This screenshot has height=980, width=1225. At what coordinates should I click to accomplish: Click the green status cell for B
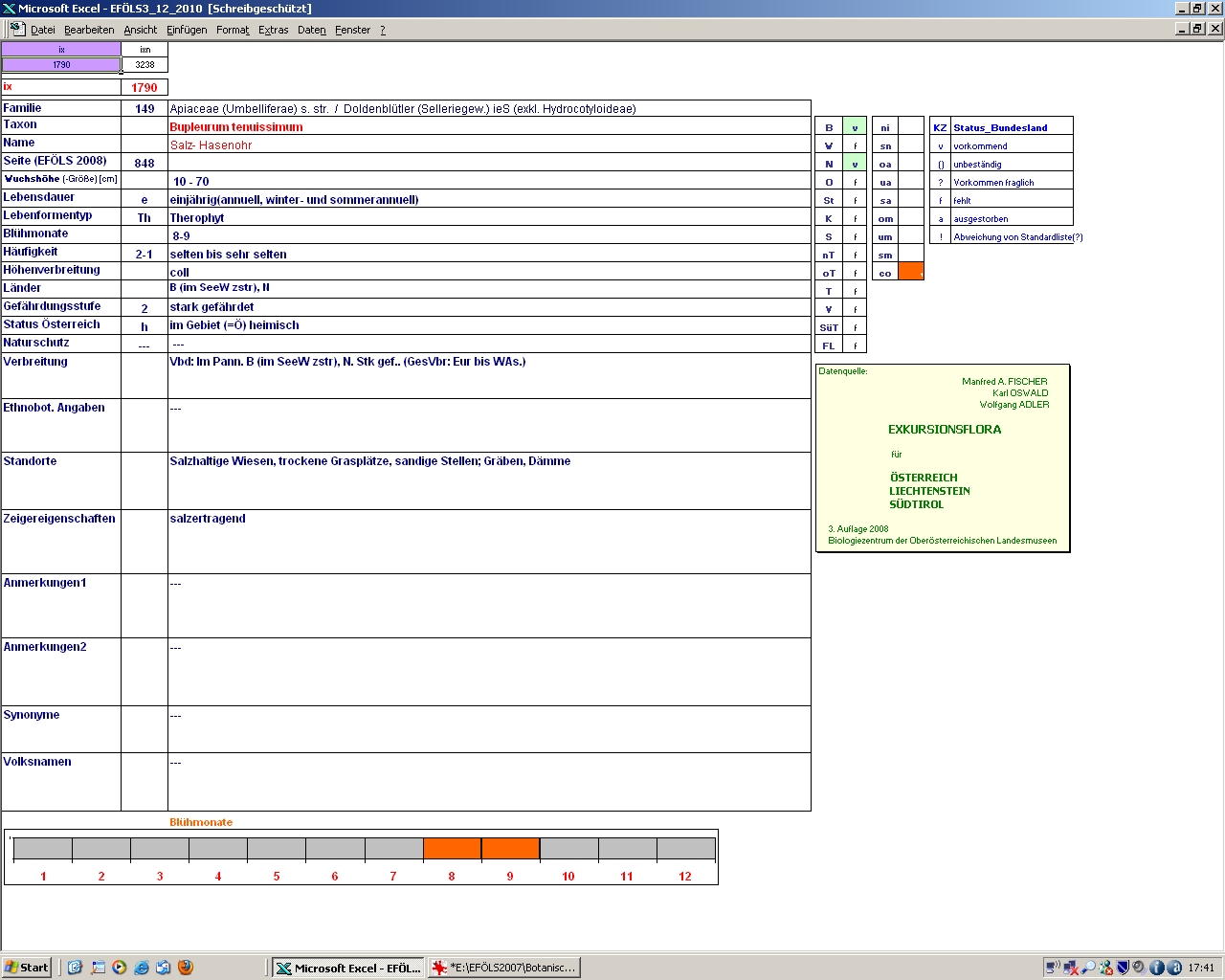[855, 127]
